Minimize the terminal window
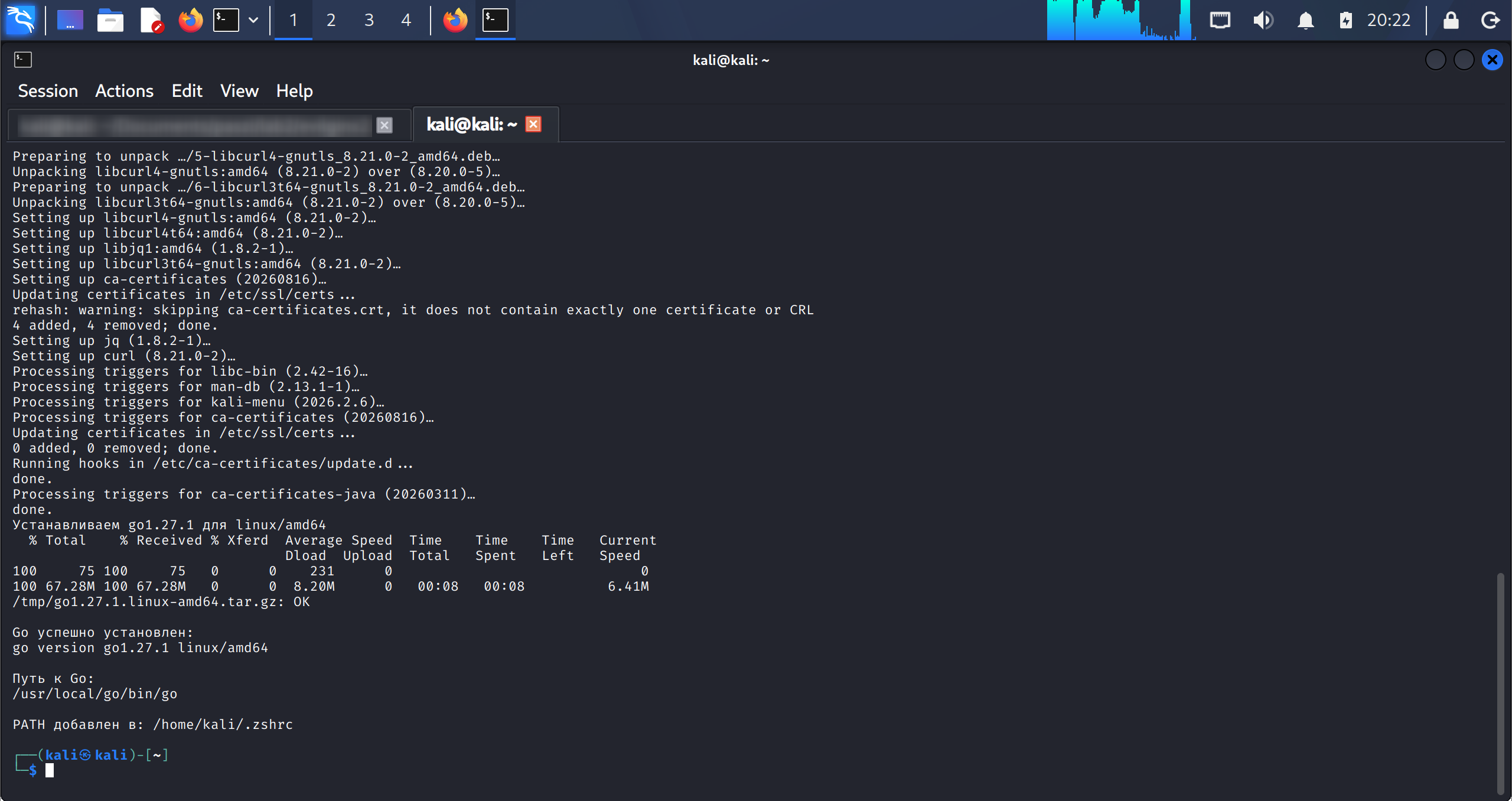Image resolution: width=1512 pixels, height=801 pixels. (1435, 60)
